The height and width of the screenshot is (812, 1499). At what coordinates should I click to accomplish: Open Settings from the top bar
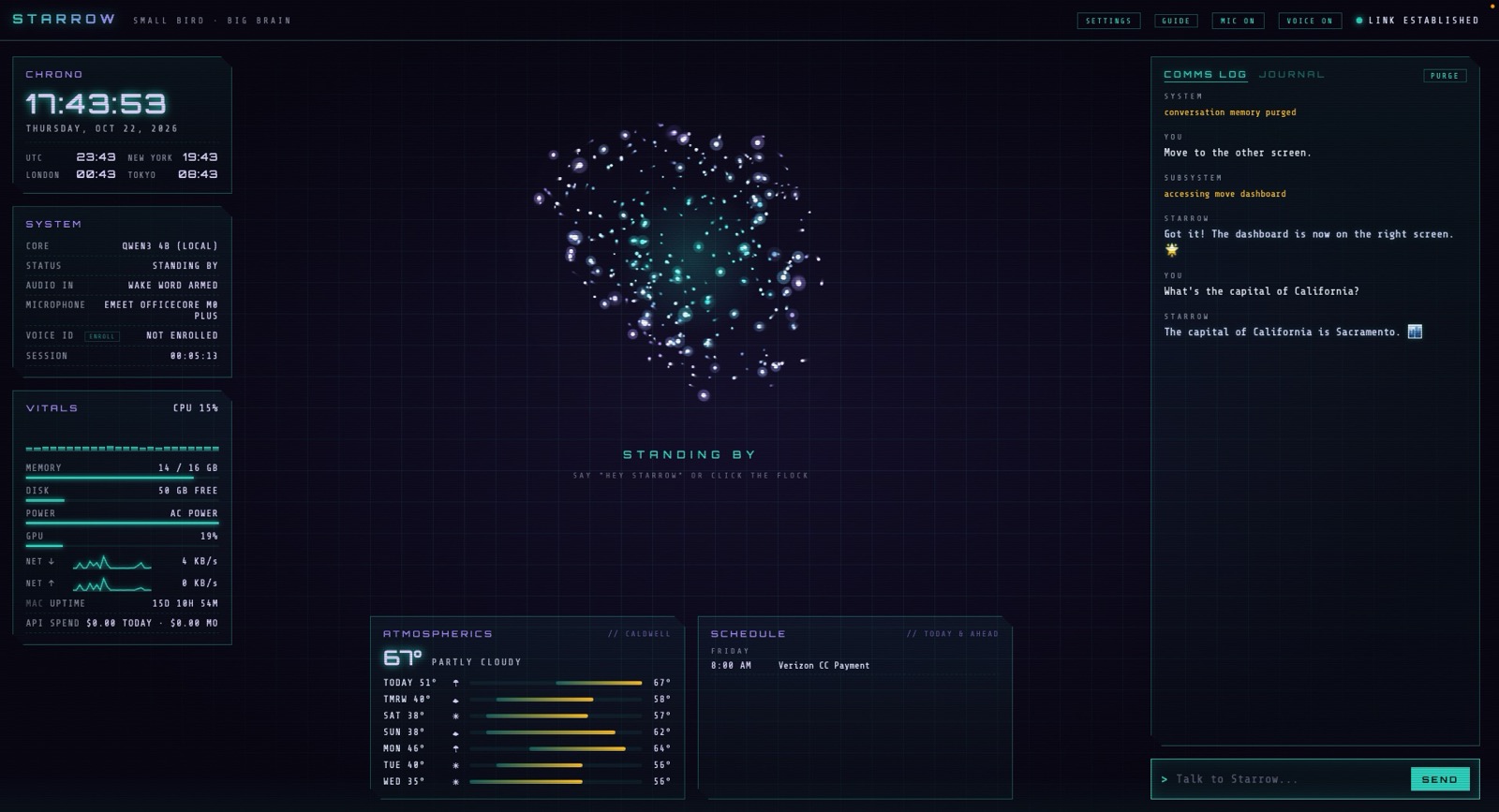[x=1108, y=21]
